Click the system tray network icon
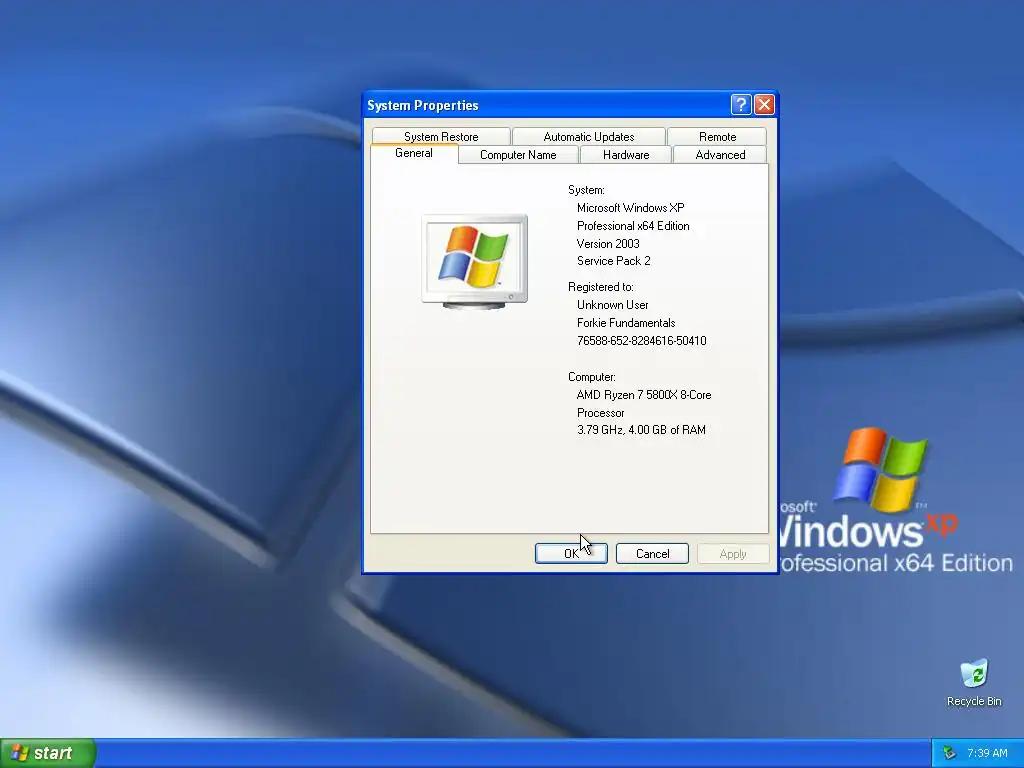 (x=950, y=753)
